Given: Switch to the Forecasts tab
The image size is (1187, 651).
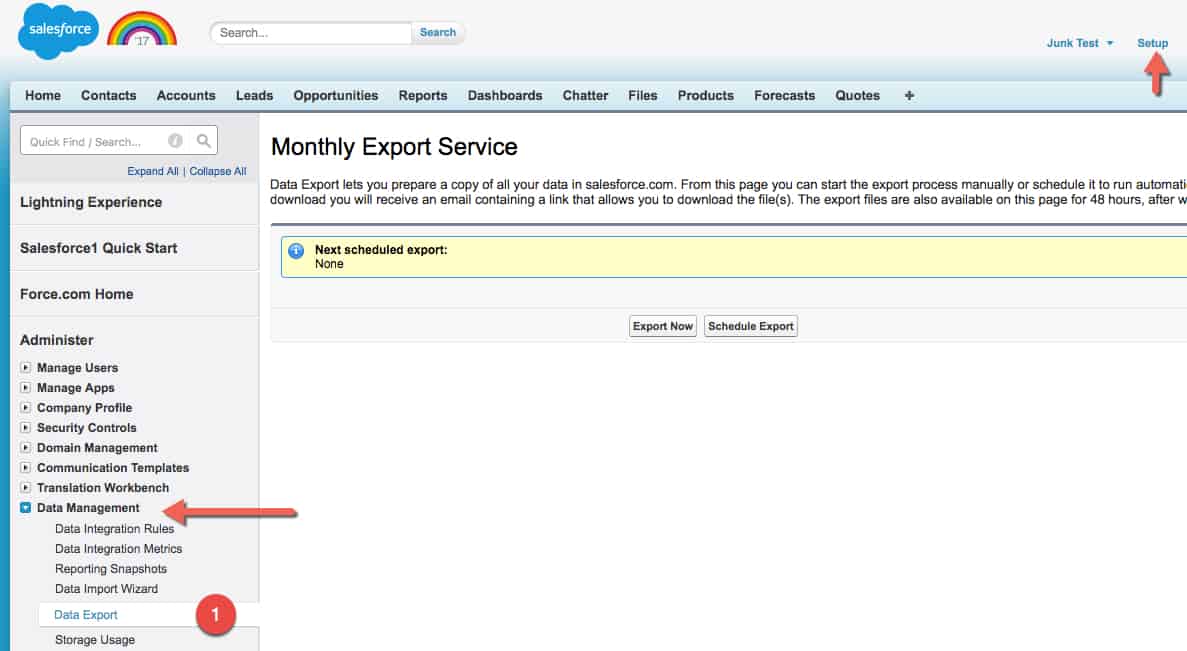Looking at the screenshot, I should tap(784, 95).
